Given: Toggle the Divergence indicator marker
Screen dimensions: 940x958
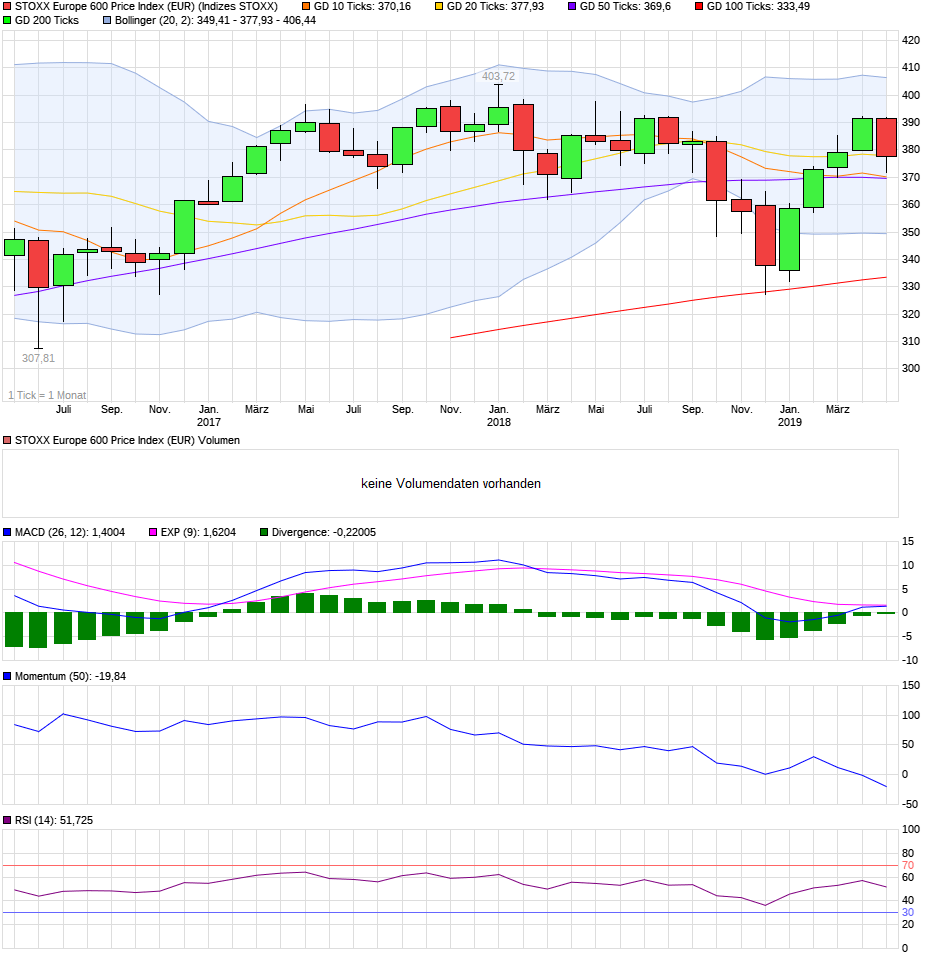Looking at the screenshot, I should coord(263,533).
